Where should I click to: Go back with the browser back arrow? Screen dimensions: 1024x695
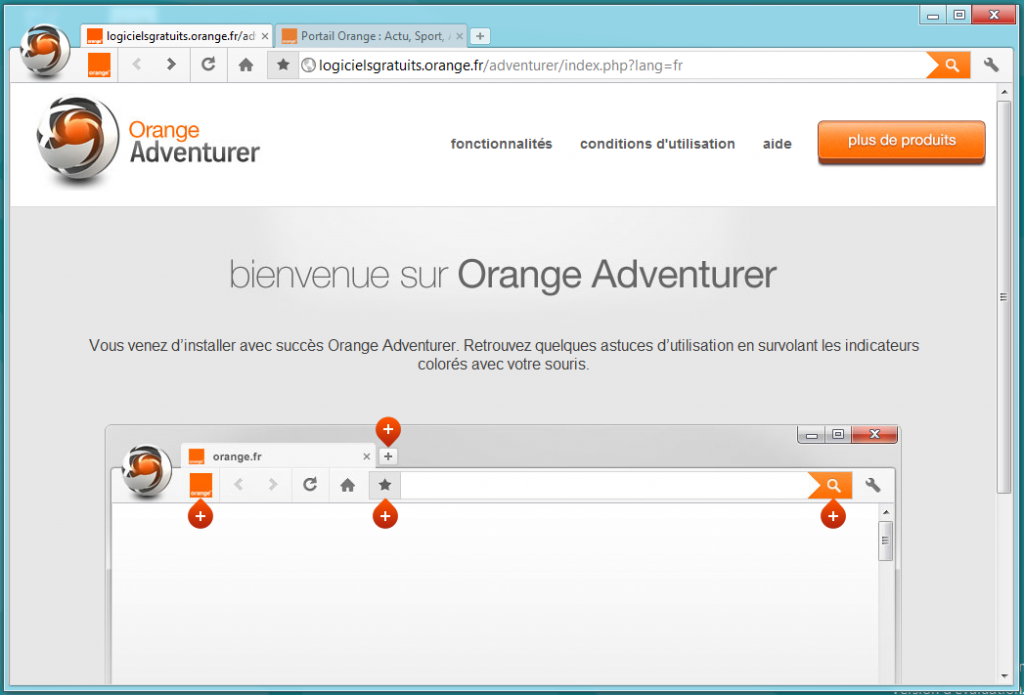click(136, 64)
